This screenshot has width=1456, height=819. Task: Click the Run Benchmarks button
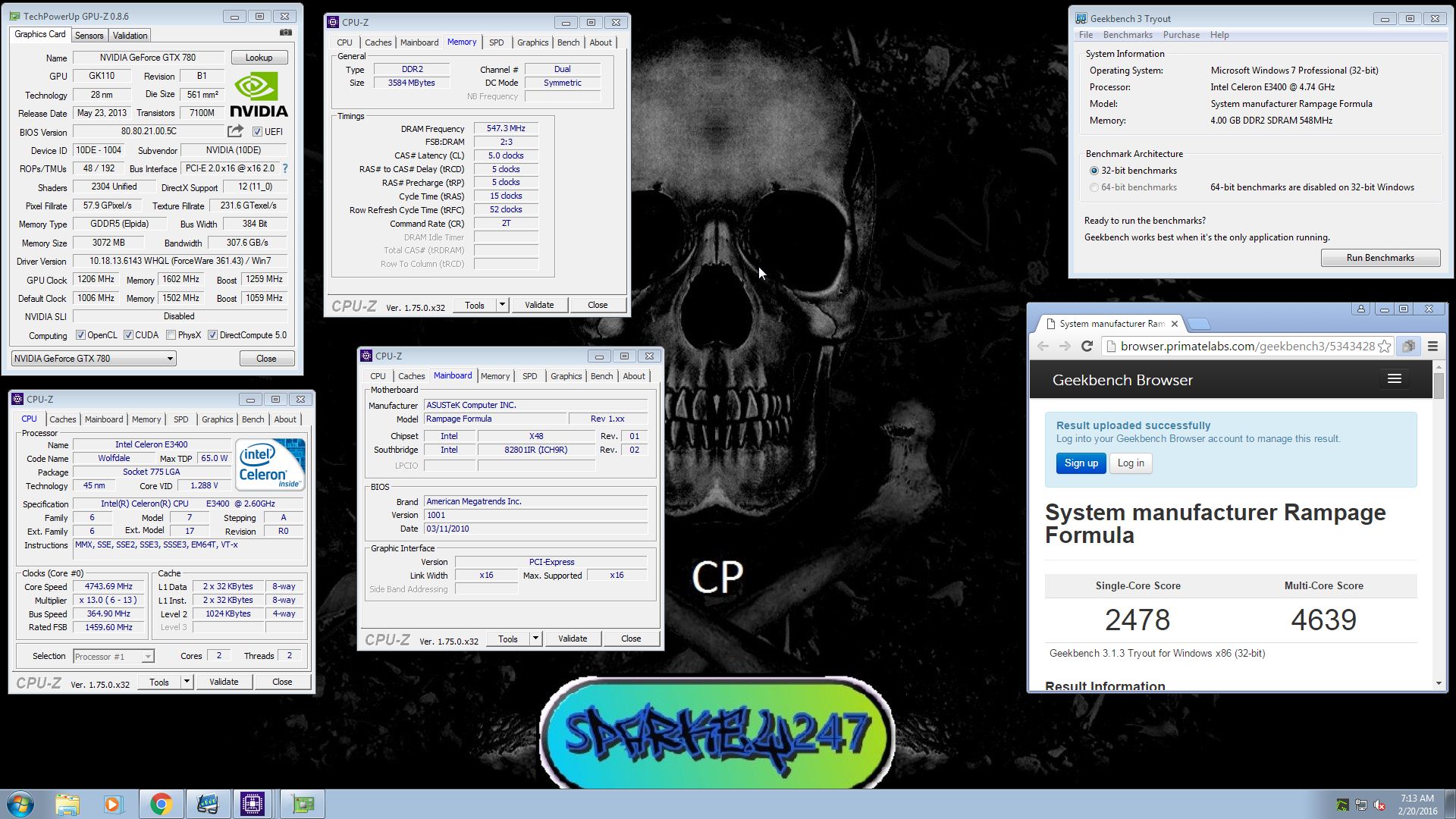1380,258
